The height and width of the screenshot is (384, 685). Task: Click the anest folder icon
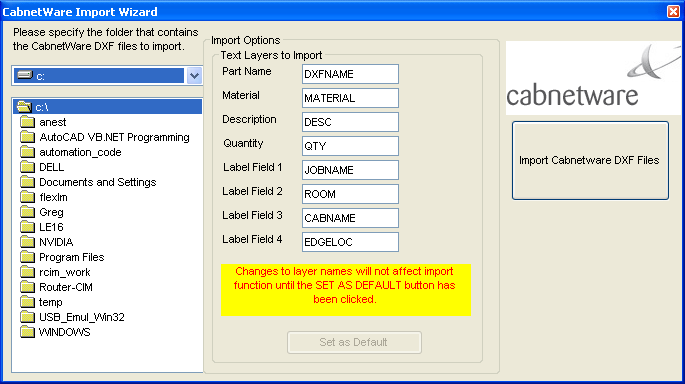click(x=27, y=122)
